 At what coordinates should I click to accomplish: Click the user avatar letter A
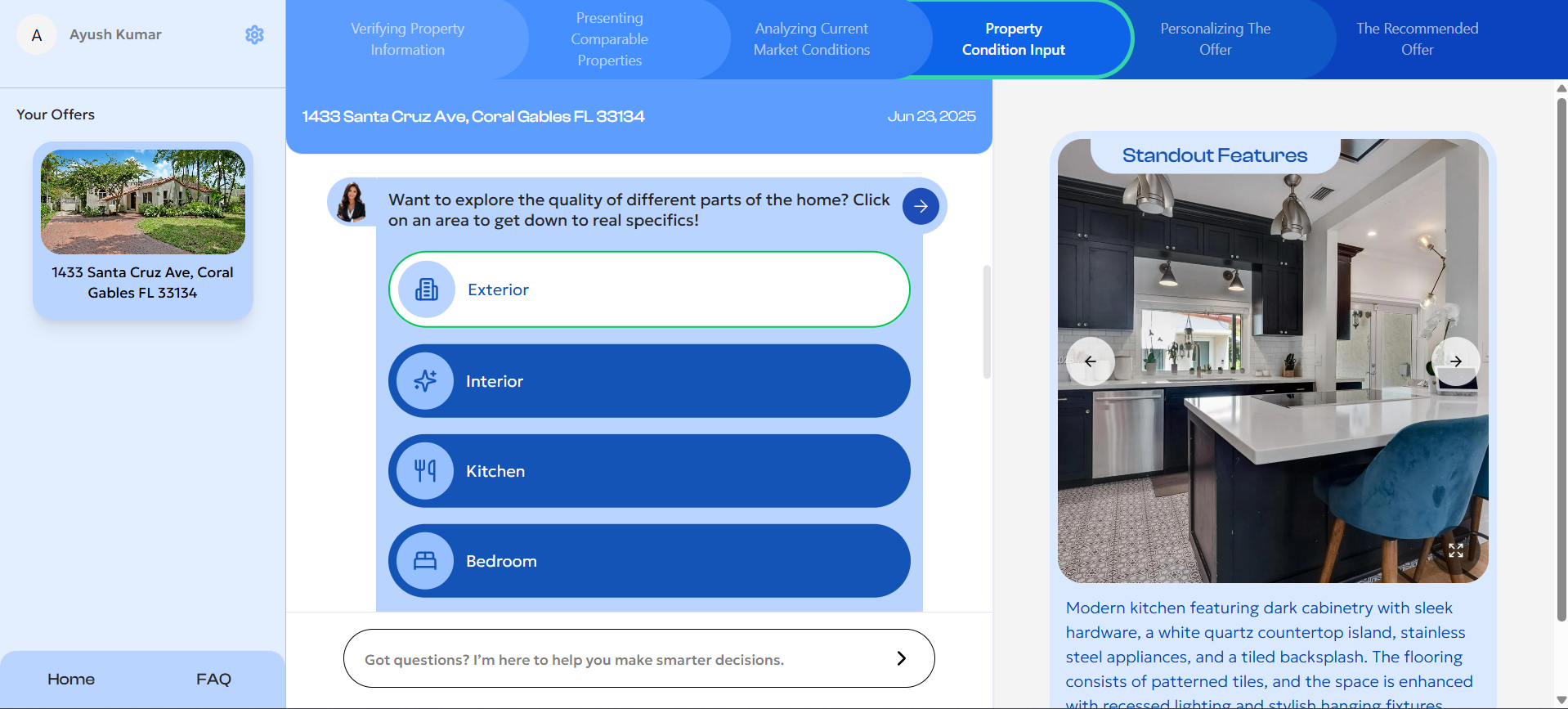37,35
